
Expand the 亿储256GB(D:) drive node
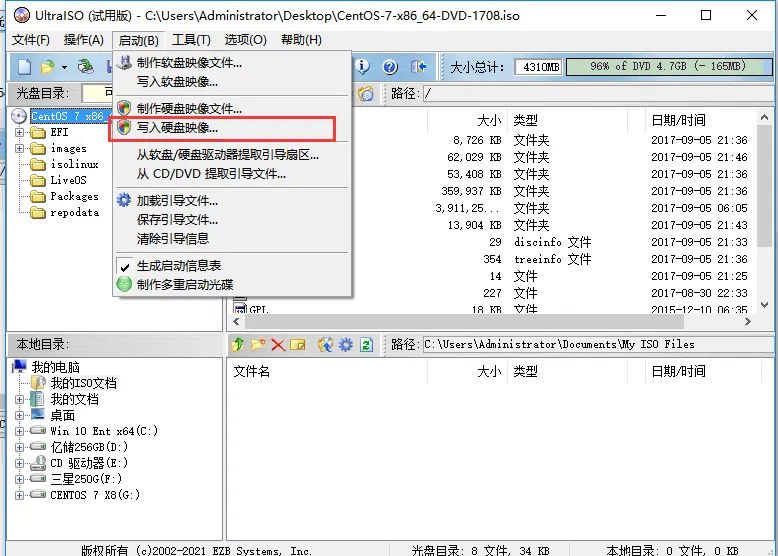[19, 447]
